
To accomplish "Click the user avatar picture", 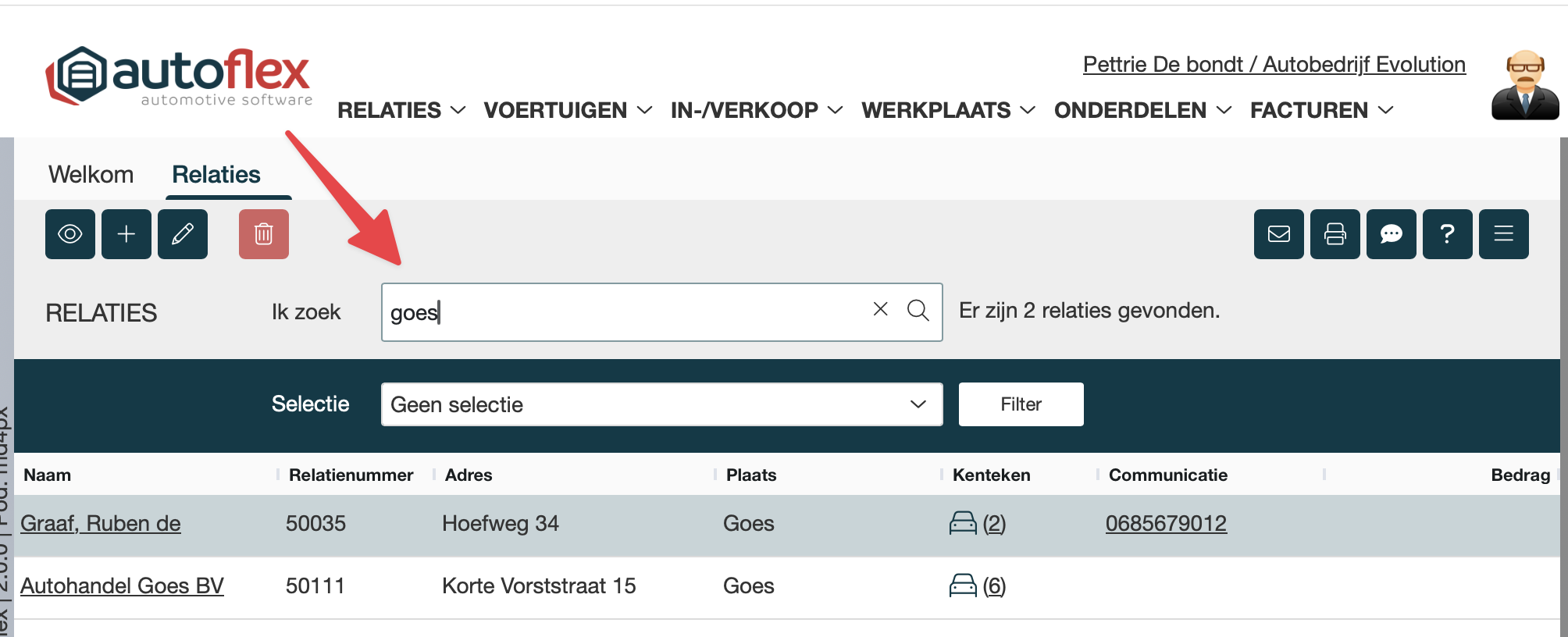I will pos(1524,85).
